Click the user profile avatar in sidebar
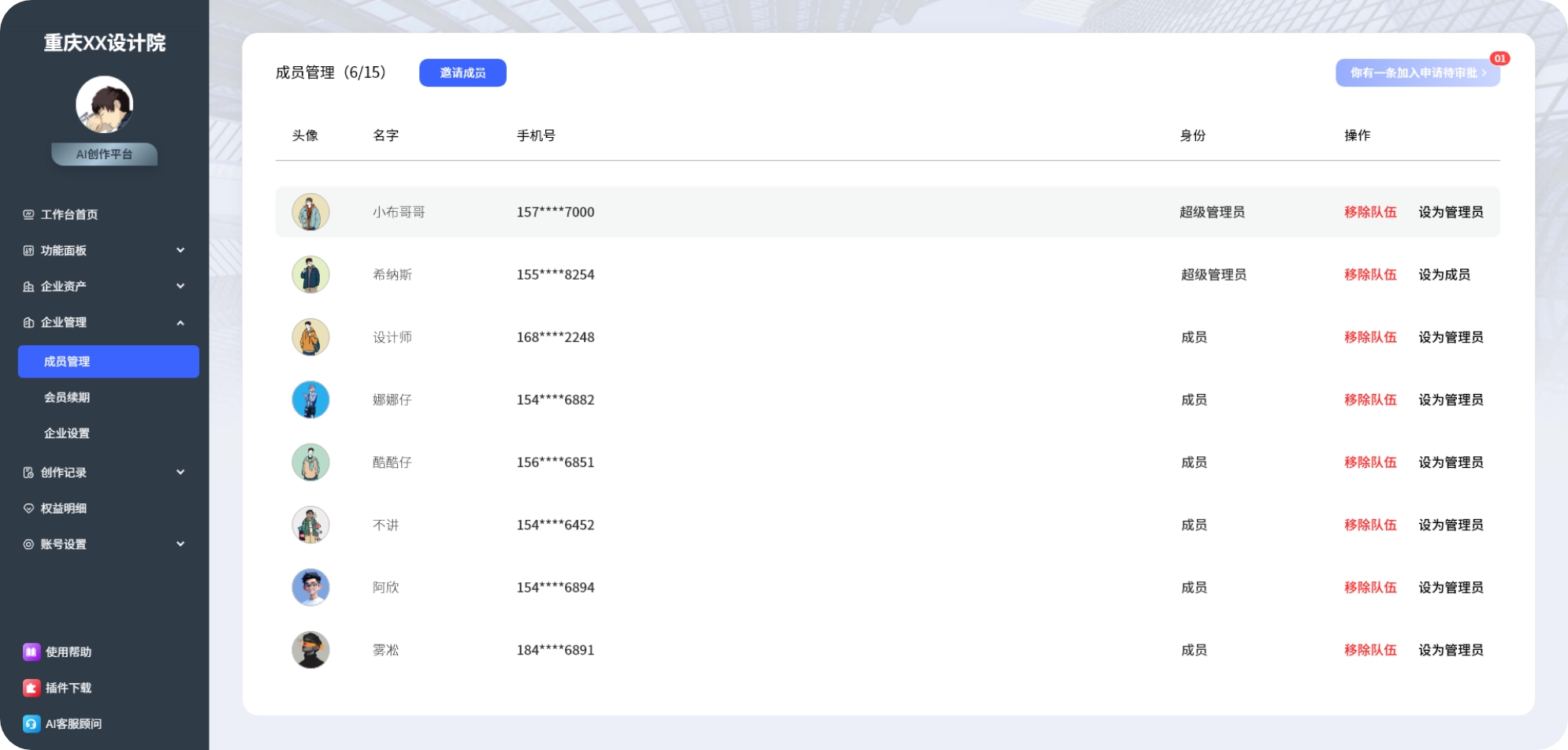The width and height of the screenshot is (1568, 750). click(x=104, y=105)
